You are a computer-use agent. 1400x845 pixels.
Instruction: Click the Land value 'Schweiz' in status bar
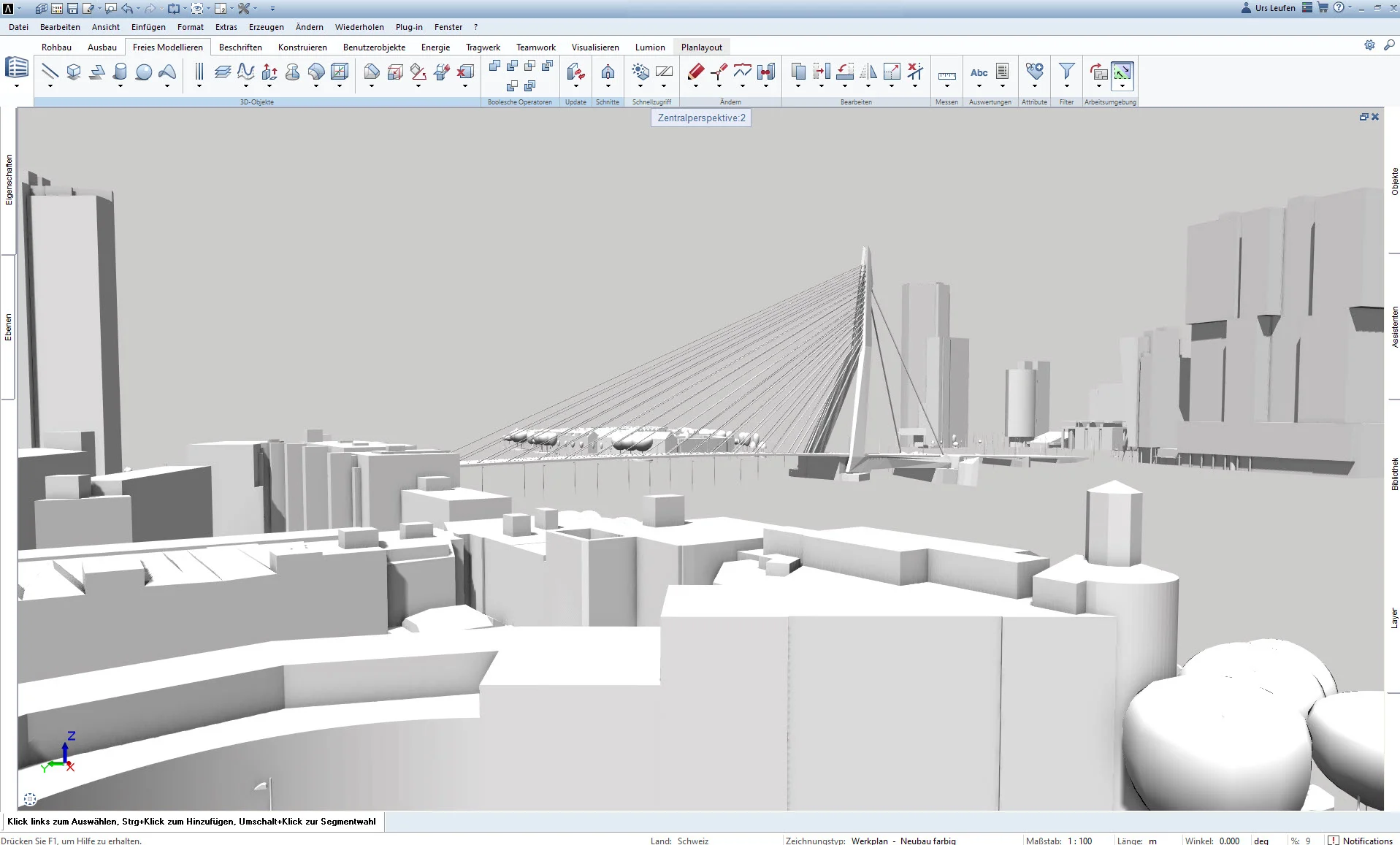[693, 841]
